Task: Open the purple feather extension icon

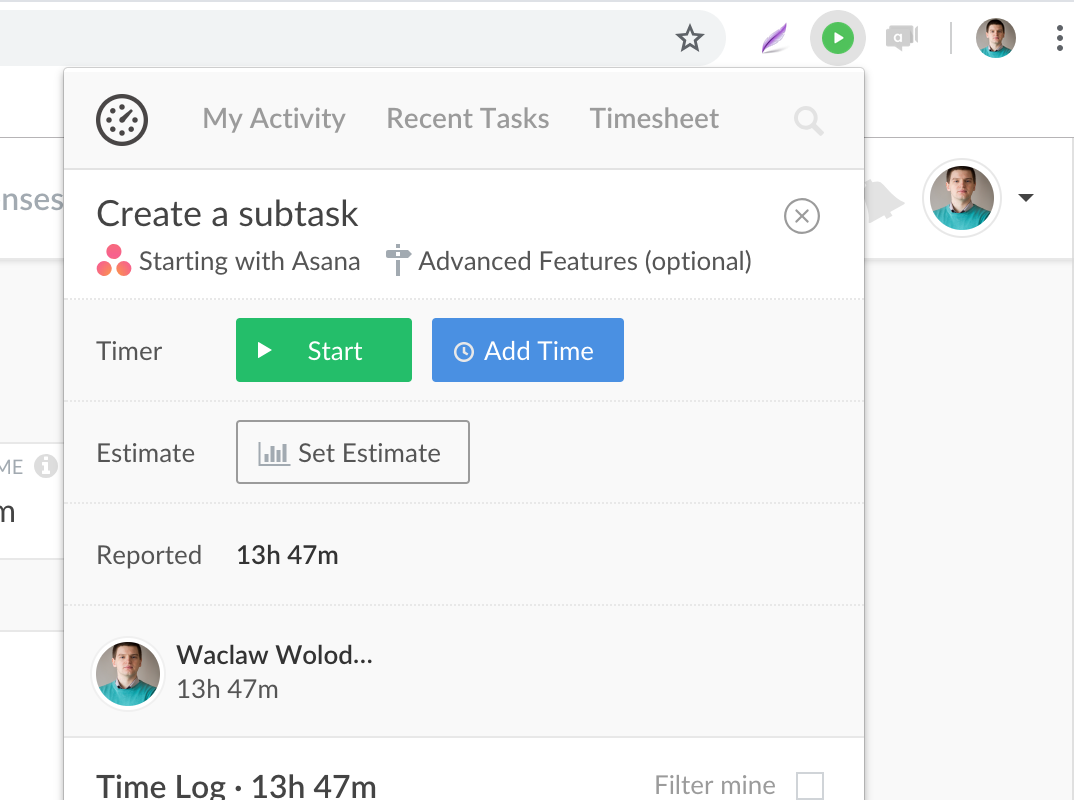Action: (x=775, y=38)
